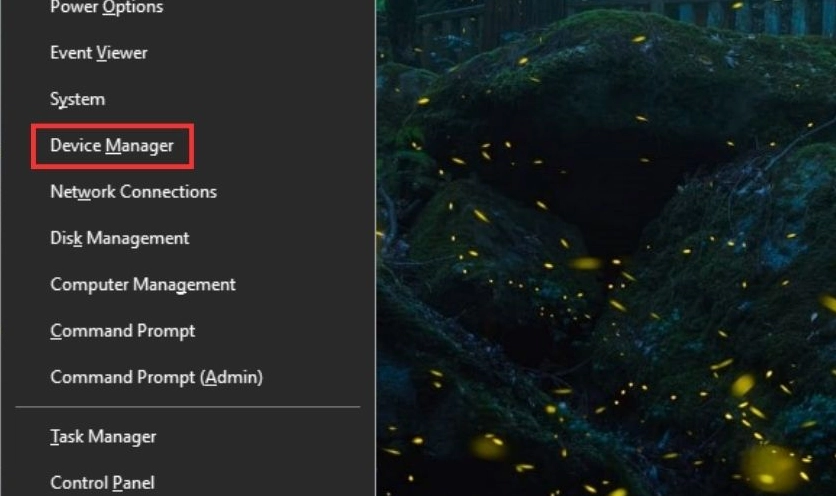Open Power Options from the menu

[x=106, y=8]
